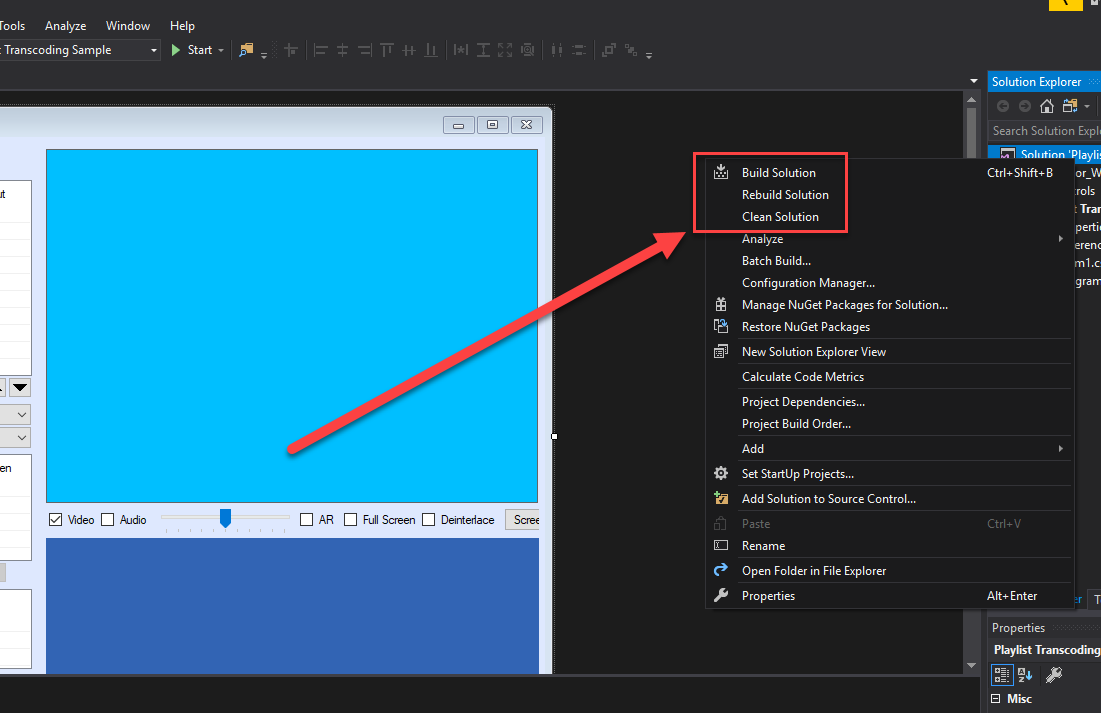The height and width of the screenshot is (713, 1101).
Task: Open the Analyze menu in menu bar
Action: point(65,26)
